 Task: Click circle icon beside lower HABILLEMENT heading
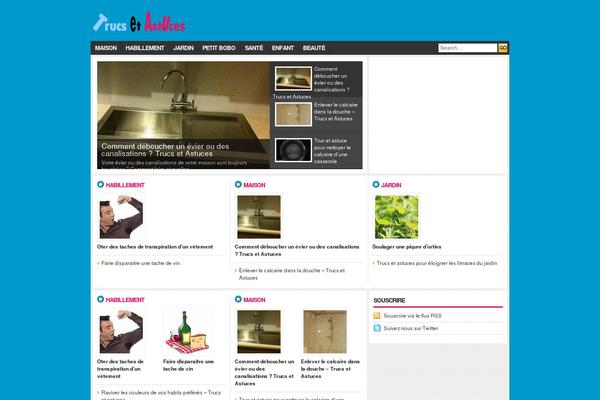[101, 299]
